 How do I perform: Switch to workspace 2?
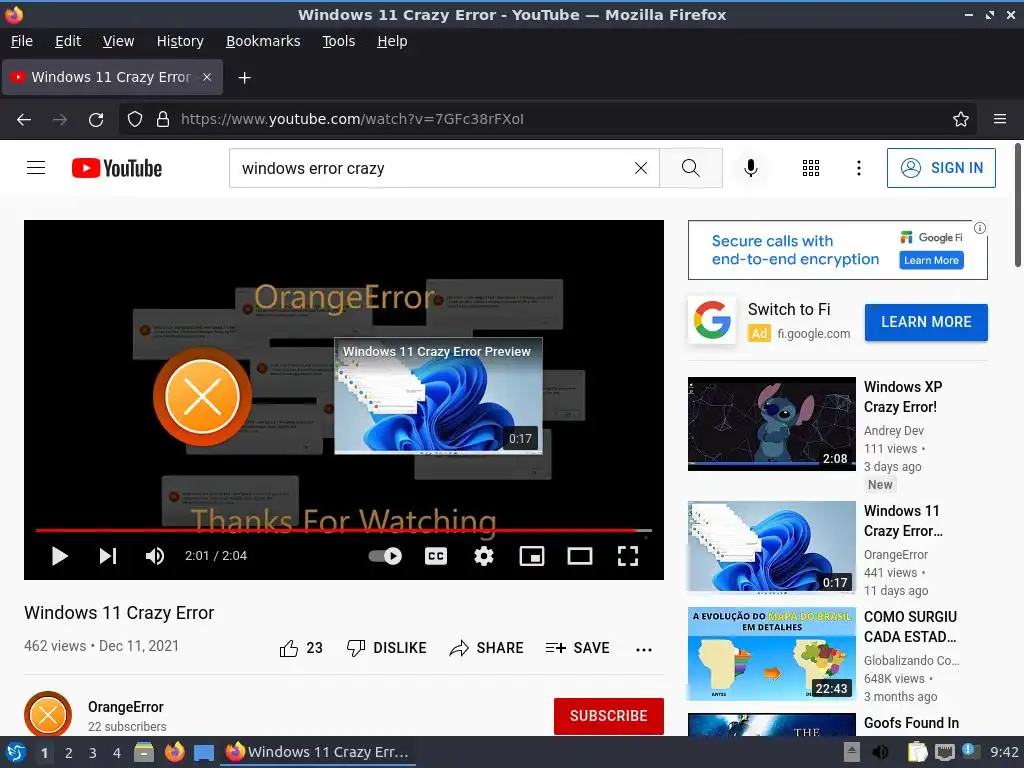point(69,753)
